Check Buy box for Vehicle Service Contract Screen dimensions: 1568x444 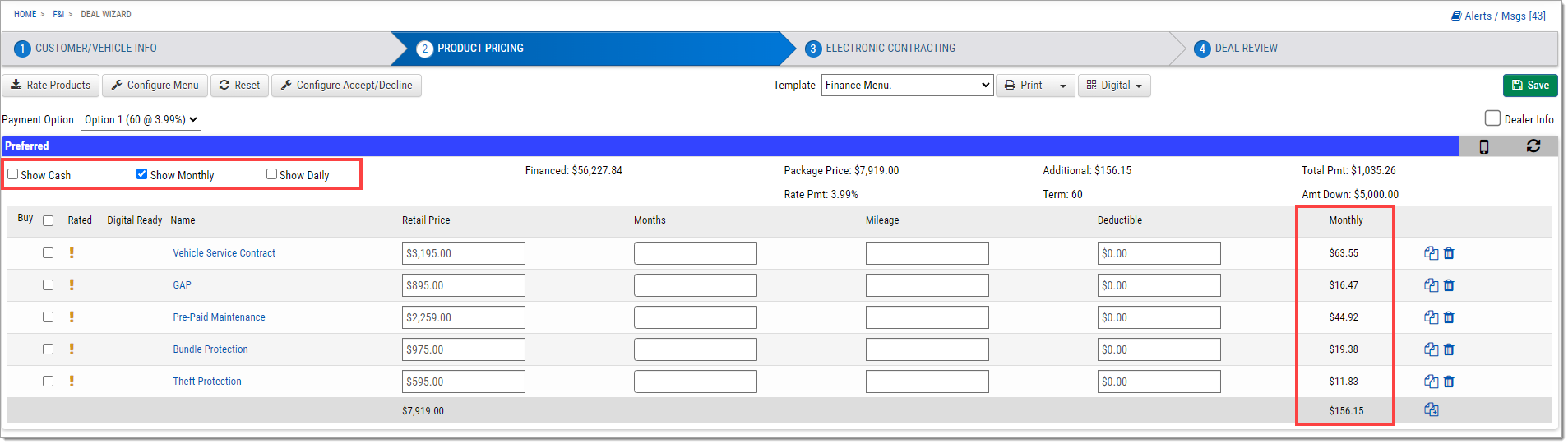(48, 253)
